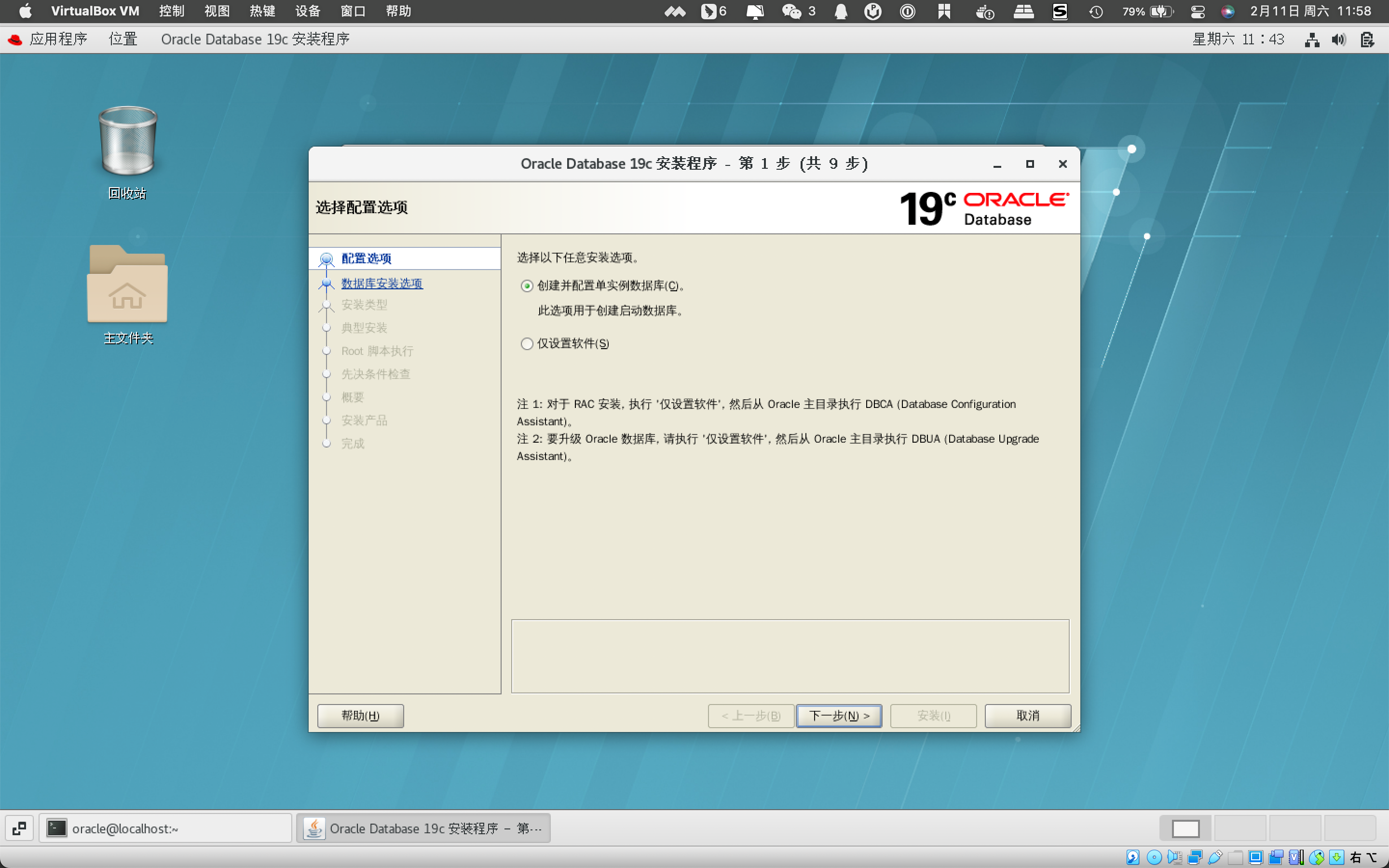The width and height of the screenshot is (1389, 868).
Task: Open the VirtualBox Devices menu
Action: coord(308,11)
